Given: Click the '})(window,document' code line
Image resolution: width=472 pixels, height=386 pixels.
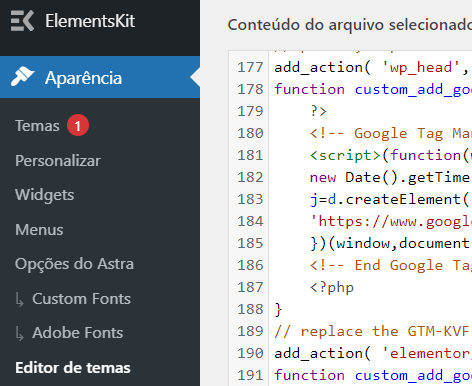Looking at the screenshot, I should (390, 243).
